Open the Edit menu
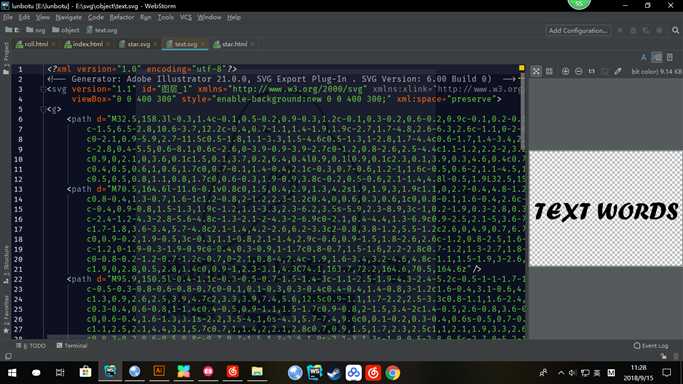Screen dimensions: 683x384 coord(24,17)
